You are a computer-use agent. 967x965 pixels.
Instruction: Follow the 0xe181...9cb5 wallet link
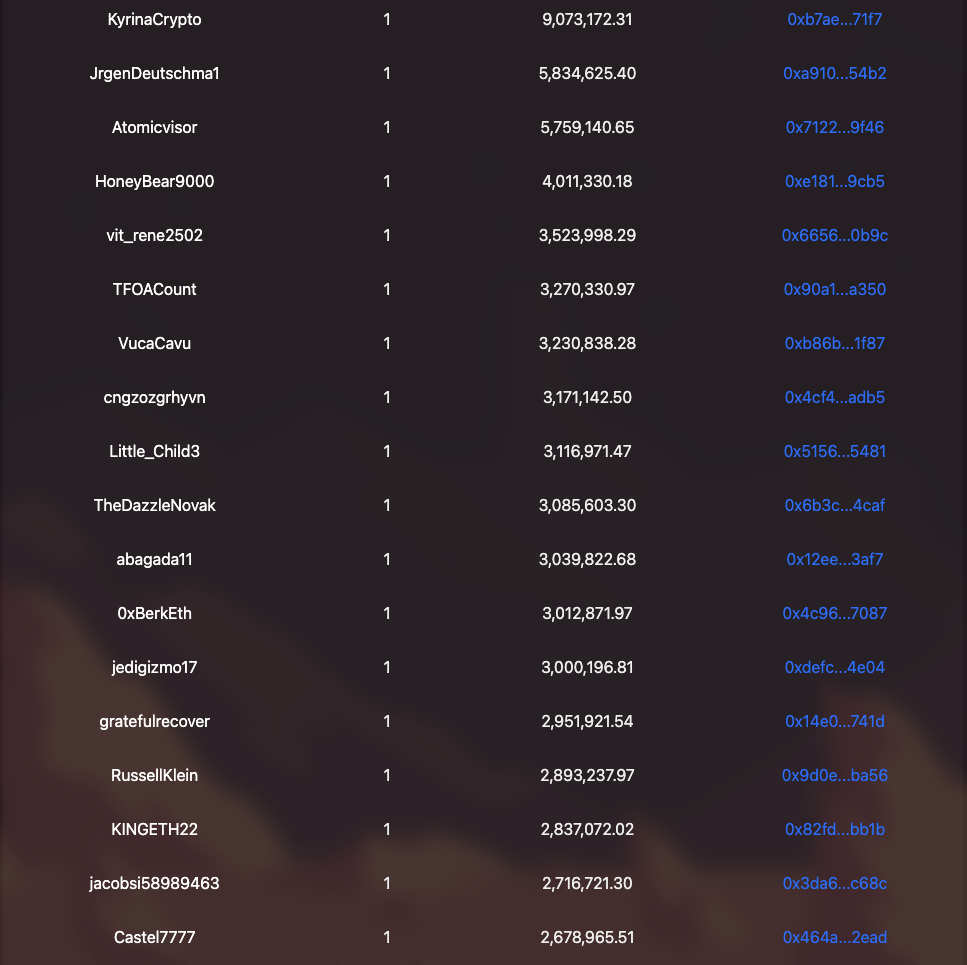click(834, 181)
